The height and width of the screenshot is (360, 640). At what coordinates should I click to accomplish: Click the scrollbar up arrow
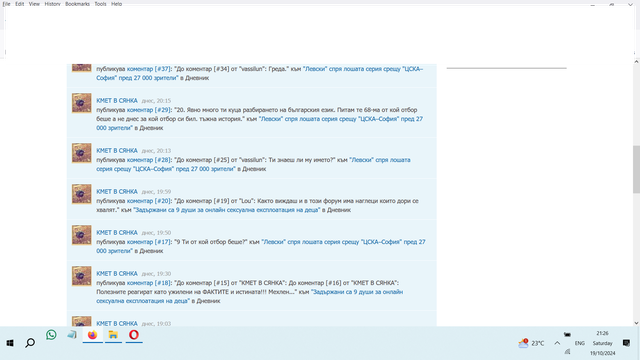(x=636, y=62)
